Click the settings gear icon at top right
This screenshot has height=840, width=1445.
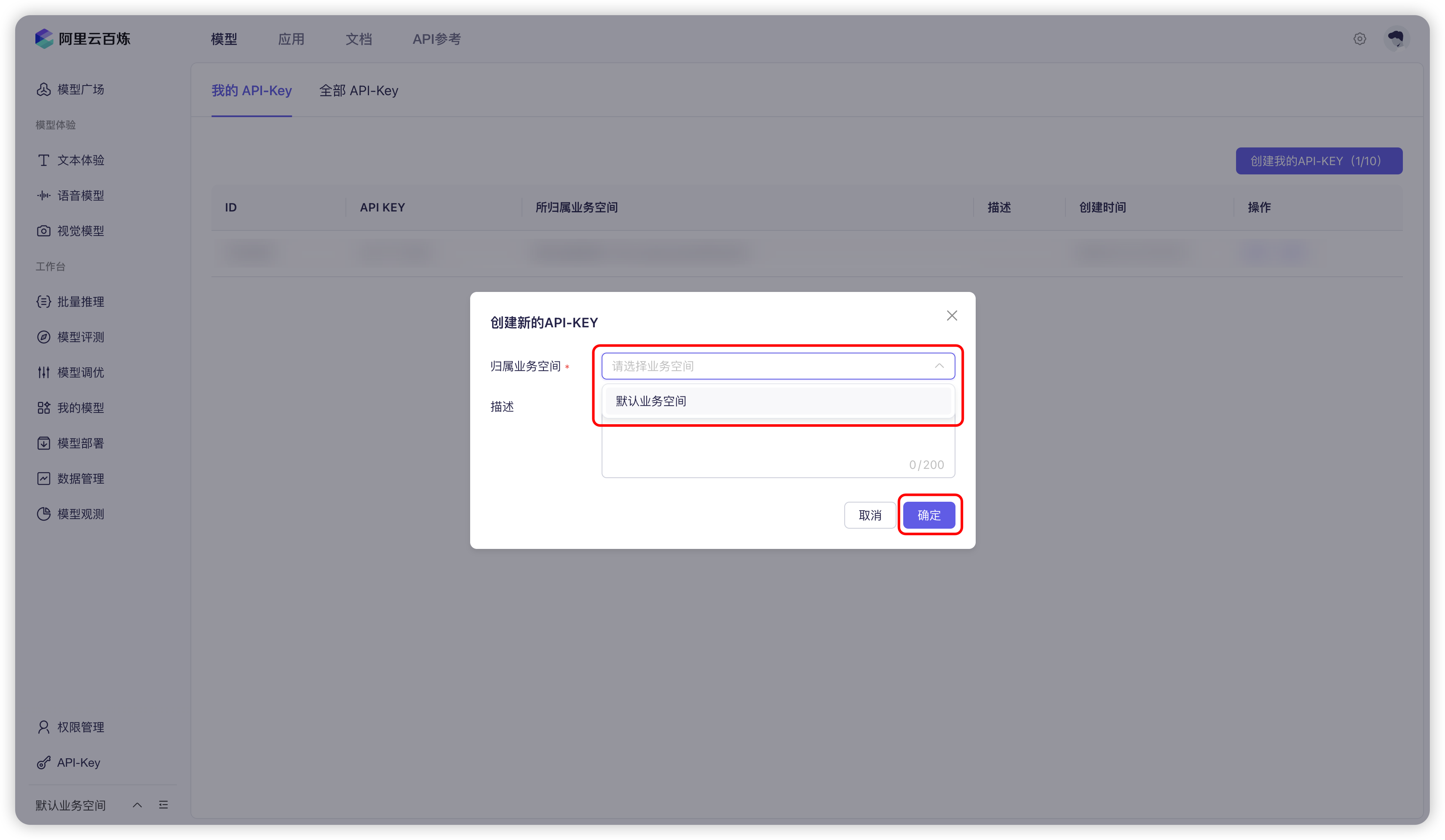pyautogui.click(x=1359, y=39)
